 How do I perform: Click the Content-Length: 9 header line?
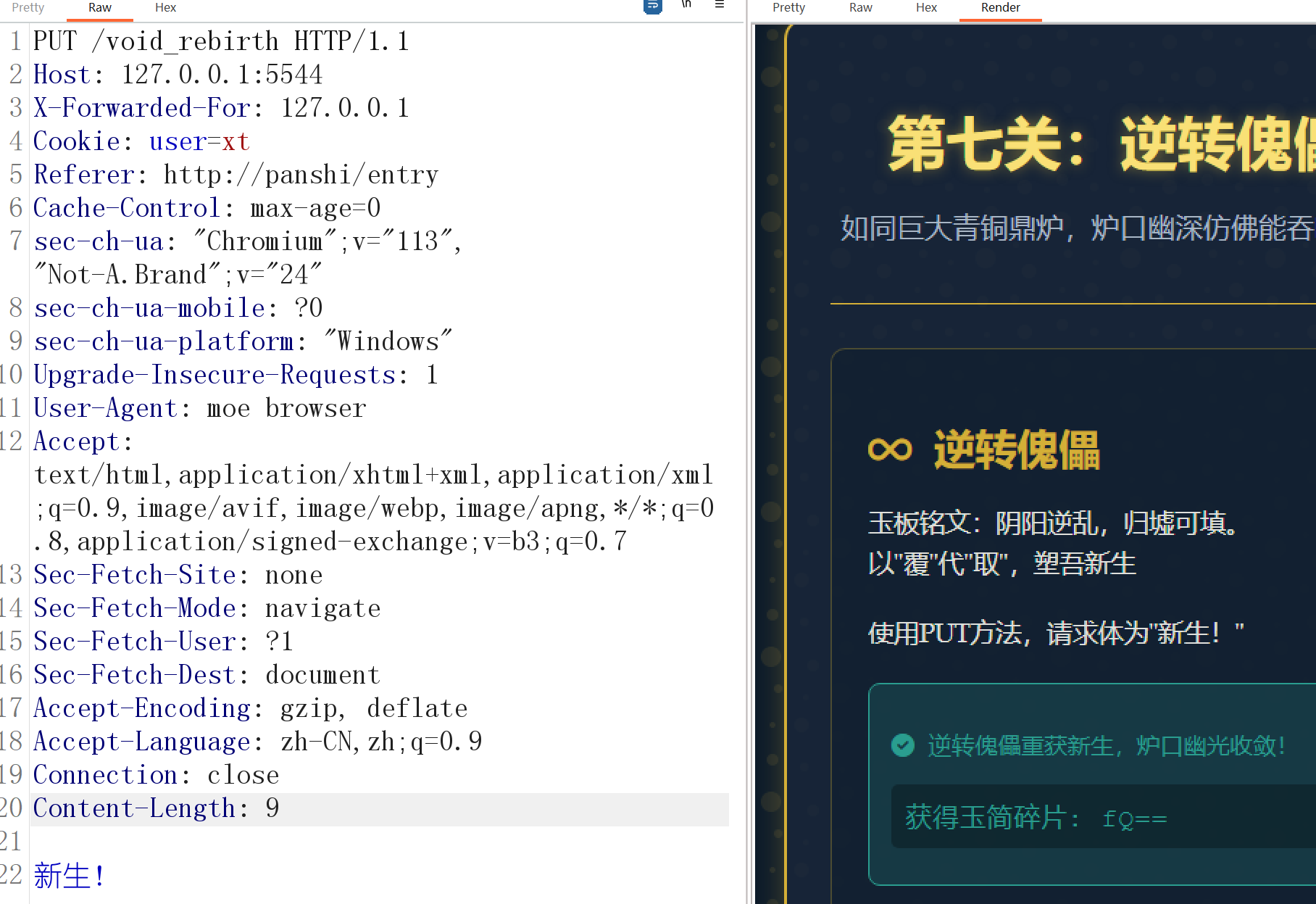(x=156, y=808)
